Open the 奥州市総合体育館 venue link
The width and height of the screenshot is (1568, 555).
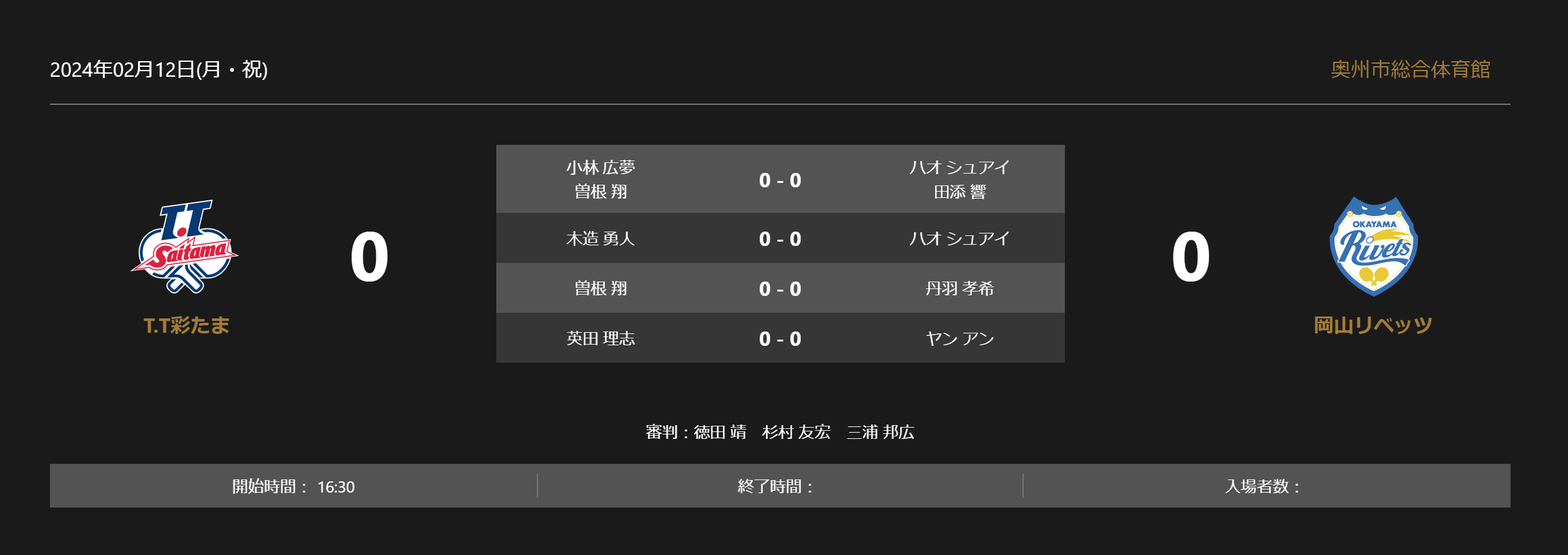(1410, 69)
